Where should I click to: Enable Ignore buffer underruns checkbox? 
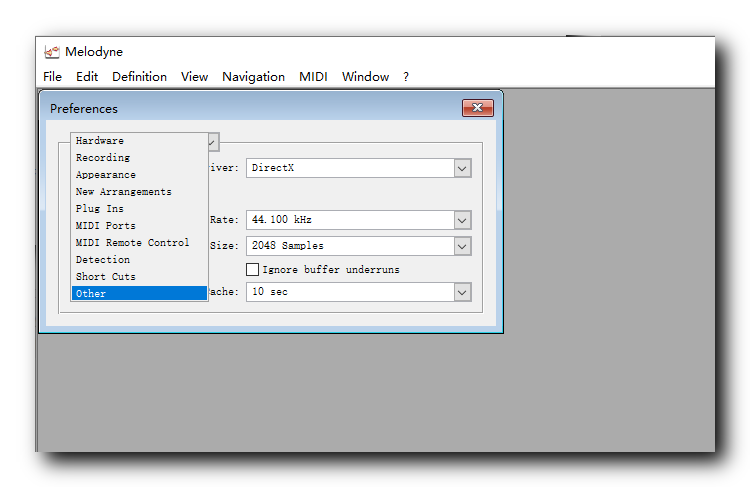pos(253,269)
